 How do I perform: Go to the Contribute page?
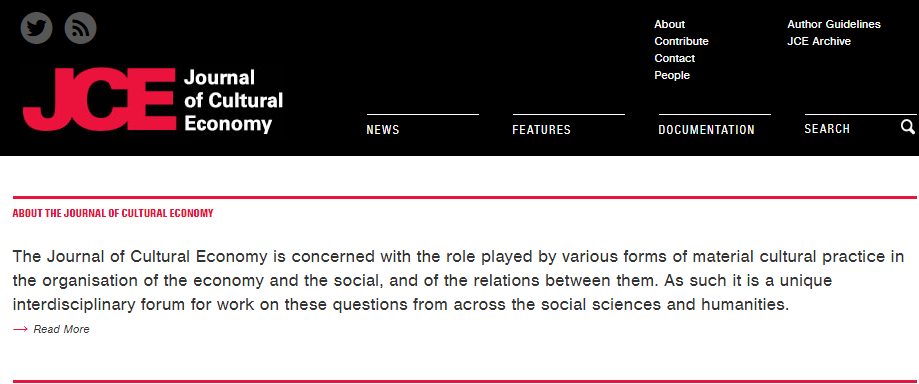click(681, 41)
